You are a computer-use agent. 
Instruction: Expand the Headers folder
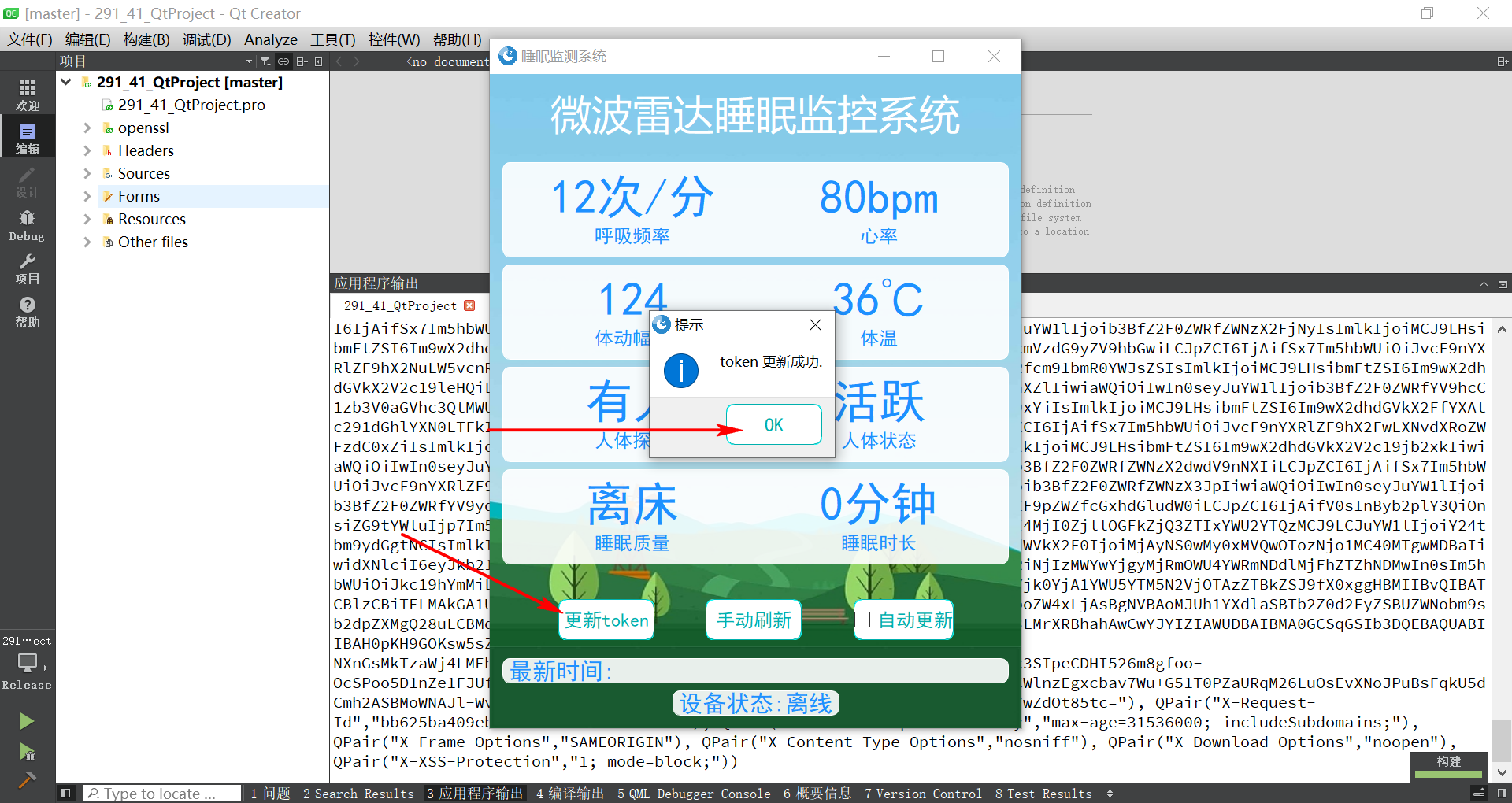coord(87,150)
